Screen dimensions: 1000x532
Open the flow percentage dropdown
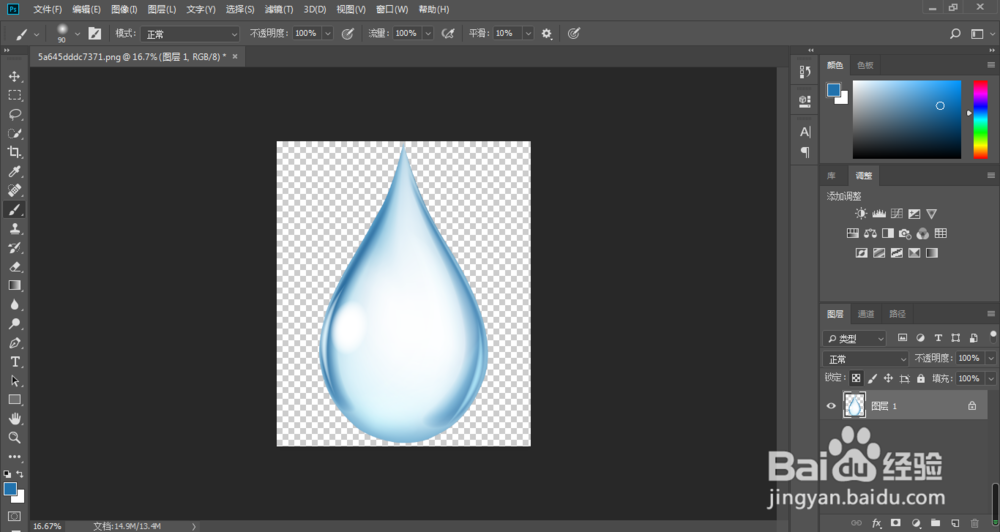[428, 33]
